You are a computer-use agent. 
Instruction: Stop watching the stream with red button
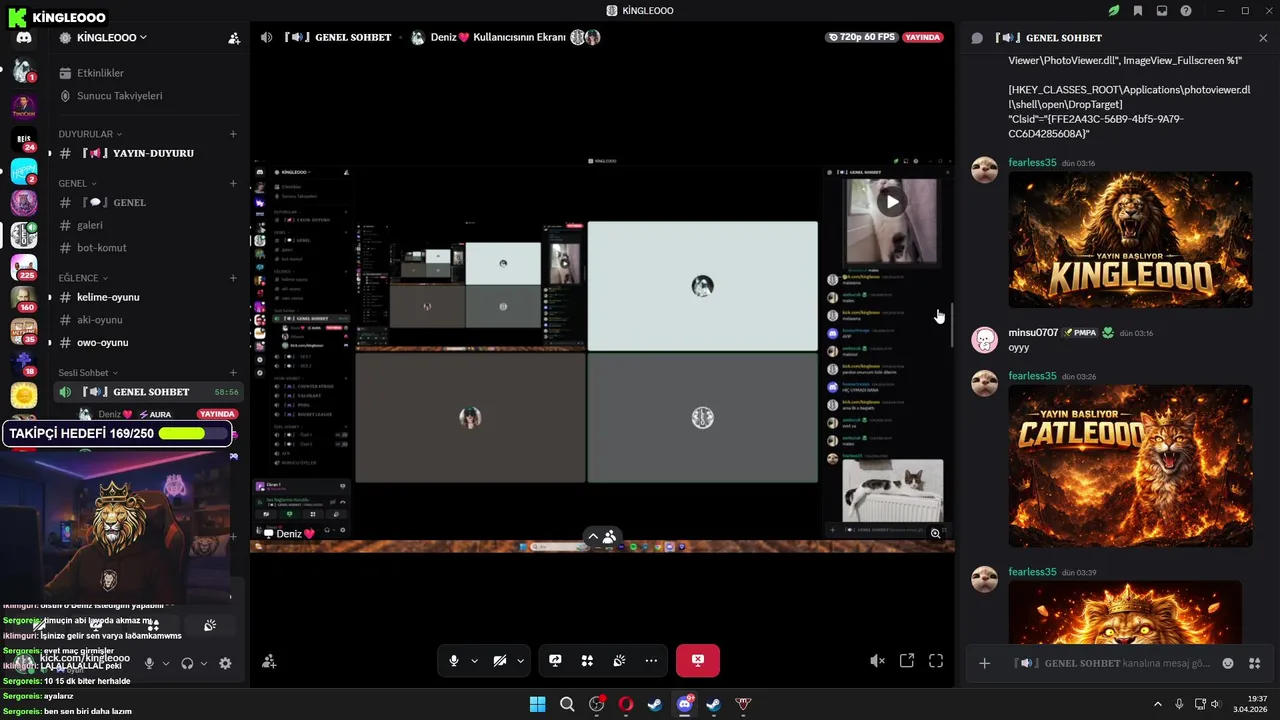point(698,660)
